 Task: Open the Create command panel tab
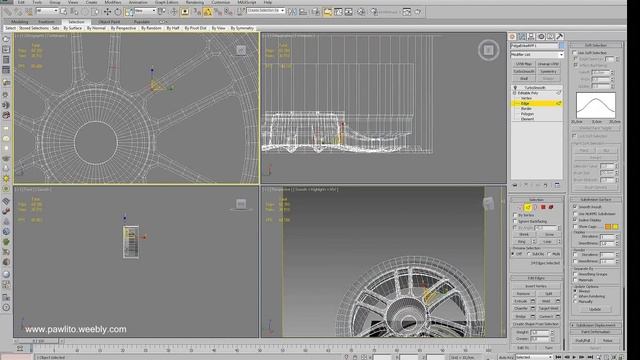[x=513, y=36]
